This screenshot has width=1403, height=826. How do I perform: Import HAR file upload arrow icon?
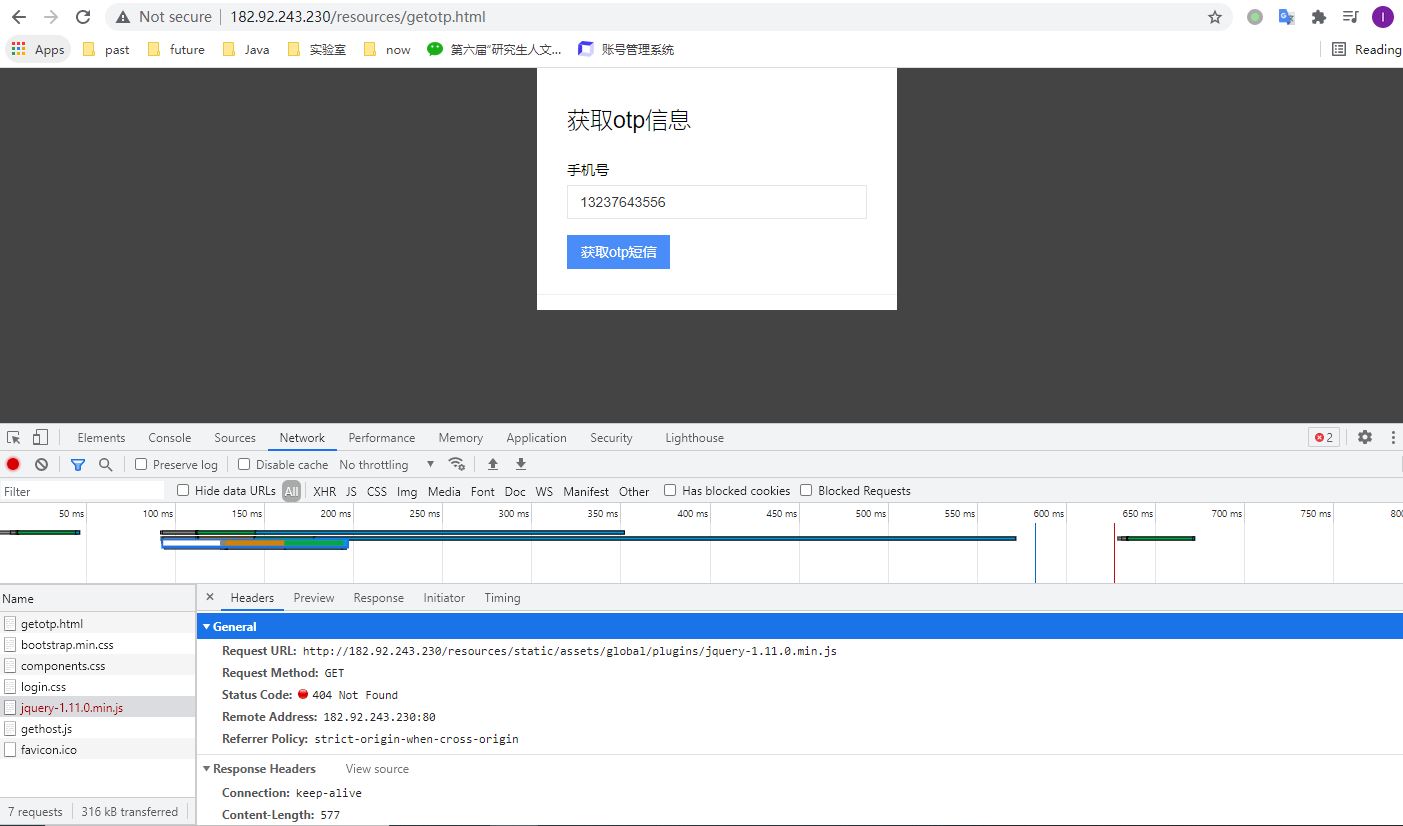pyautogui.click(x=493, y=464)
